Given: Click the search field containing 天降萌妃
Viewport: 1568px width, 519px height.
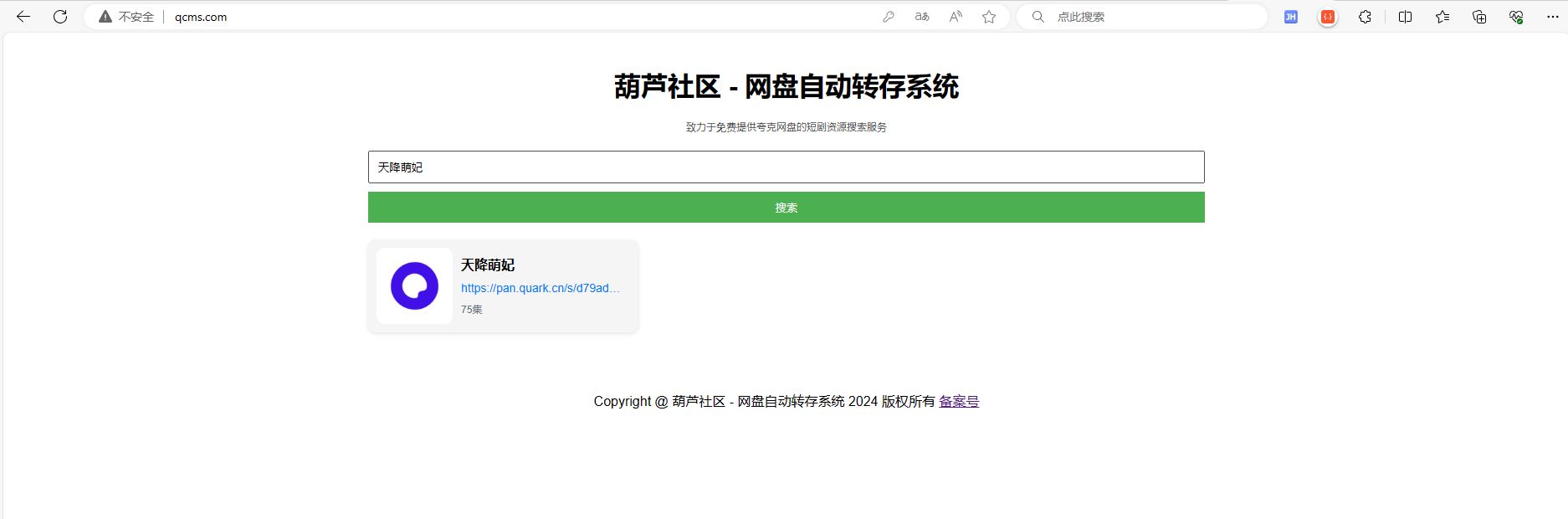Looking at the screenshot, I should pos(786,167).
